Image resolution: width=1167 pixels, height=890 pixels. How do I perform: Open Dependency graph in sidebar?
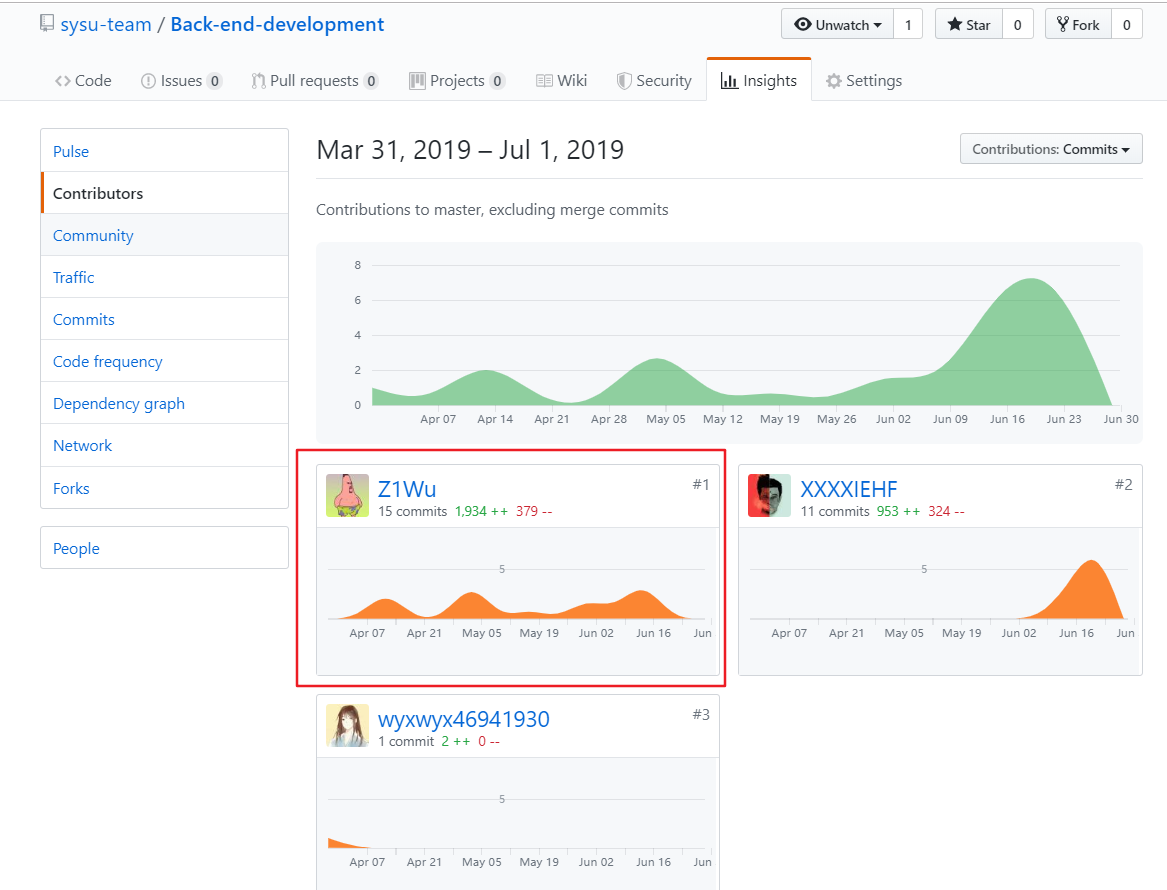[118, 404]
